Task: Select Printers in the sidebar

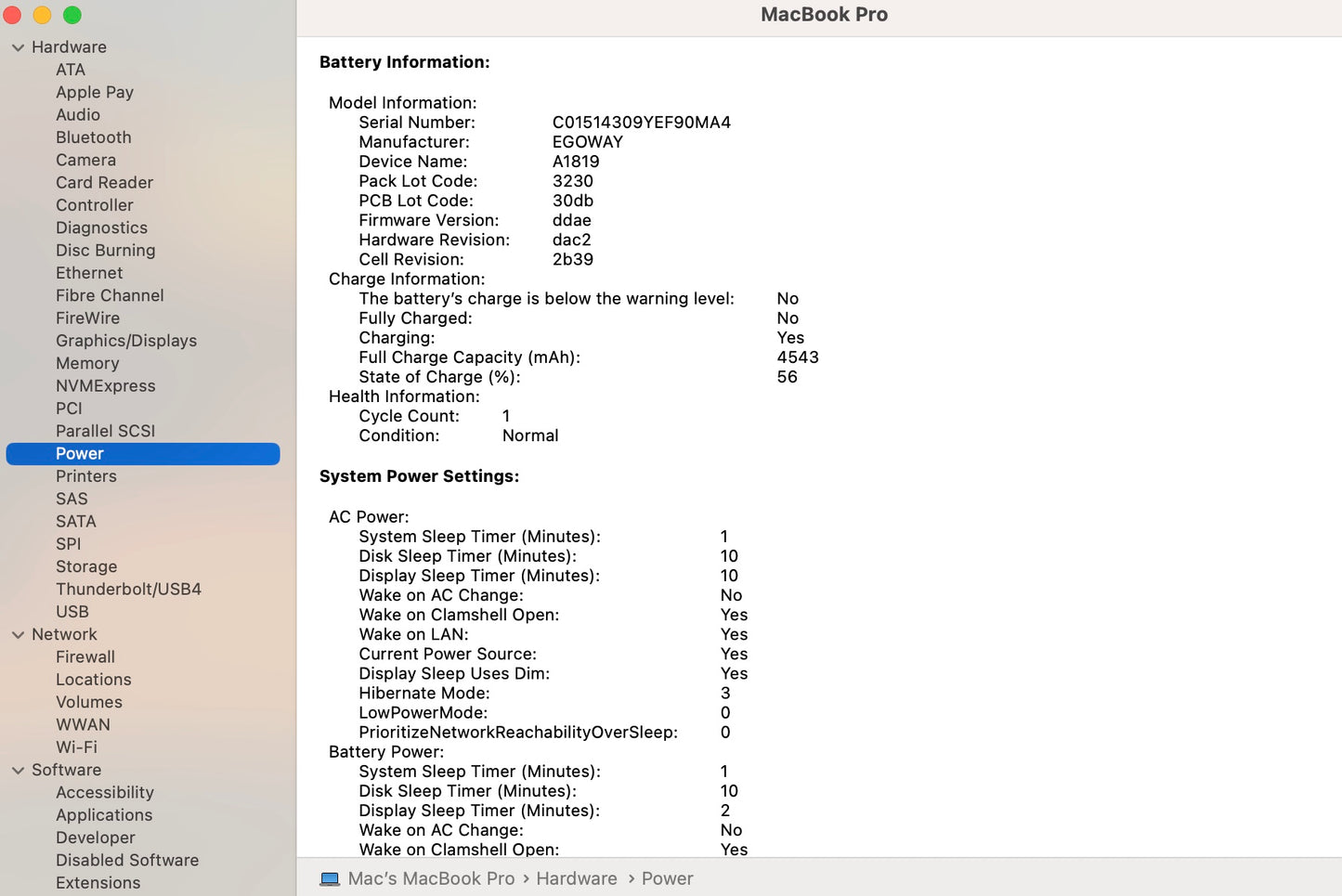Action: [x=86, y=476]
